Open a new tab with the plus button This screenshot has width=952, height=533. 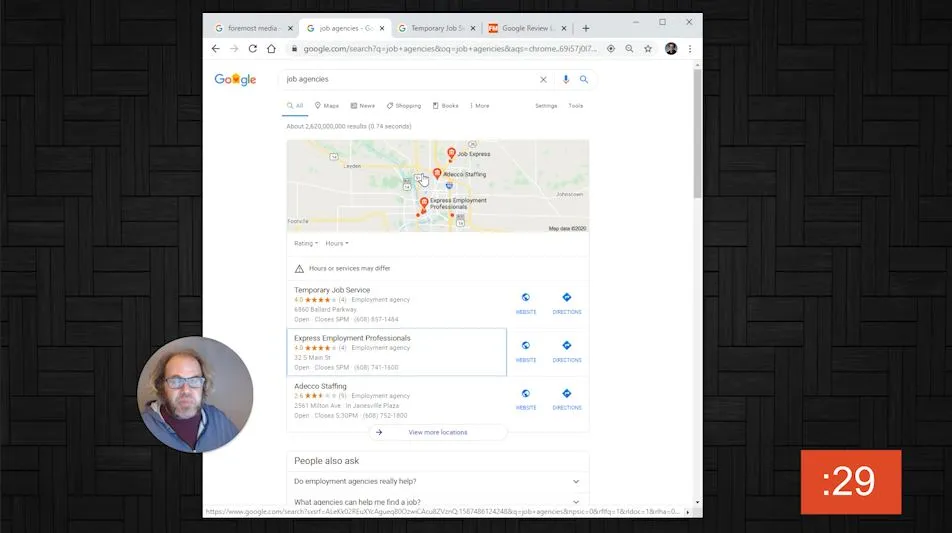585,28
